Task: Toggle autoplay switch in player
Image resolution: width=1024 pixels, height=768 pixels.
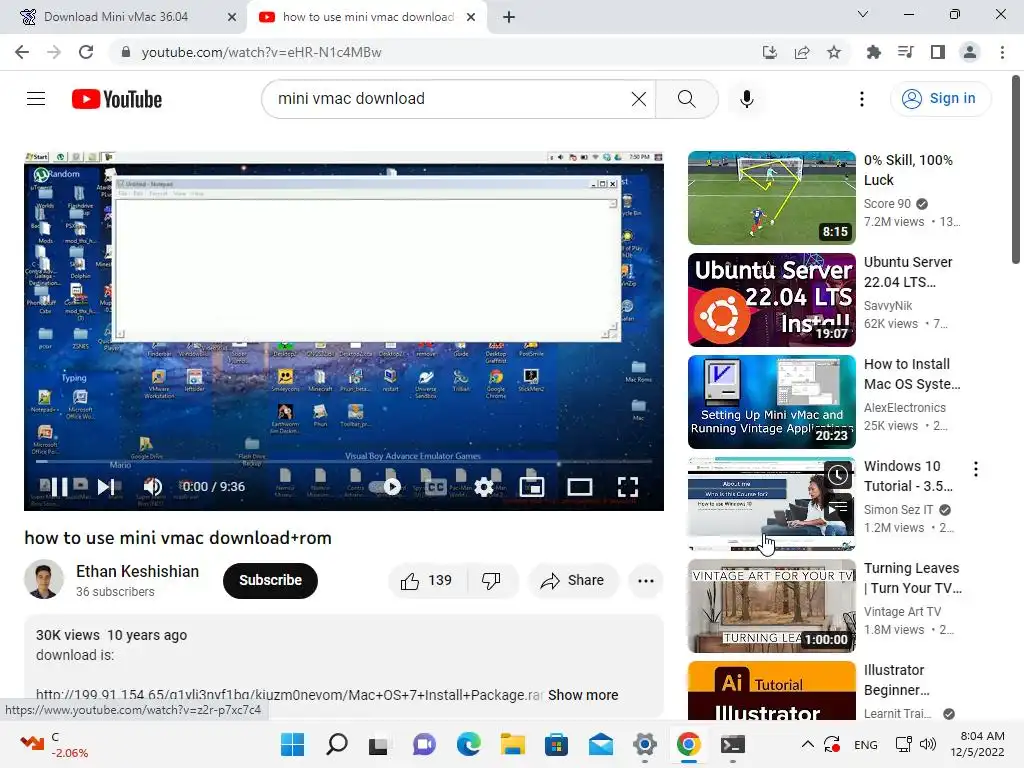Action: [x=385, y=487]
